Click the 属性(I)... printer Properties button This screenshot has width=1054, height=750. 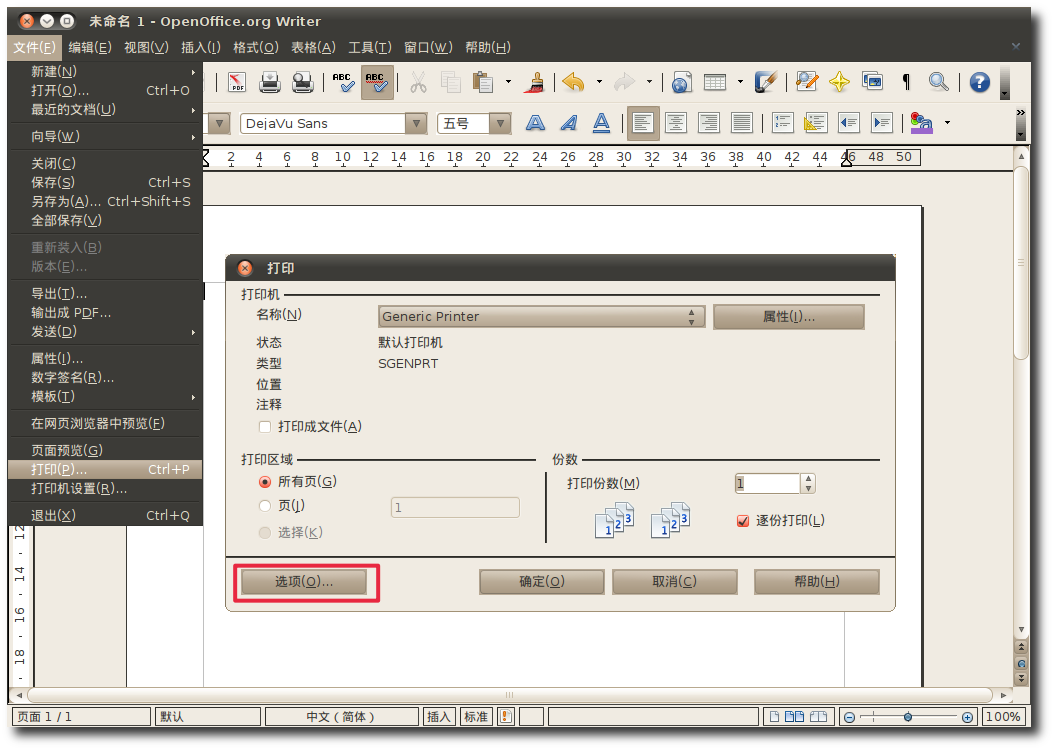pos(788,317)
